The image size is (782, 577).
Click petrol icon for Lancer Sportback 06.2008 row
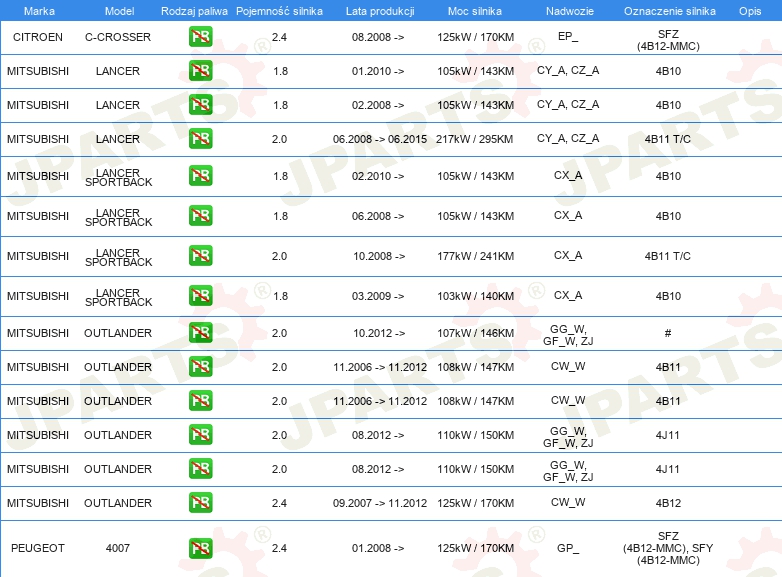pos(200,216)
